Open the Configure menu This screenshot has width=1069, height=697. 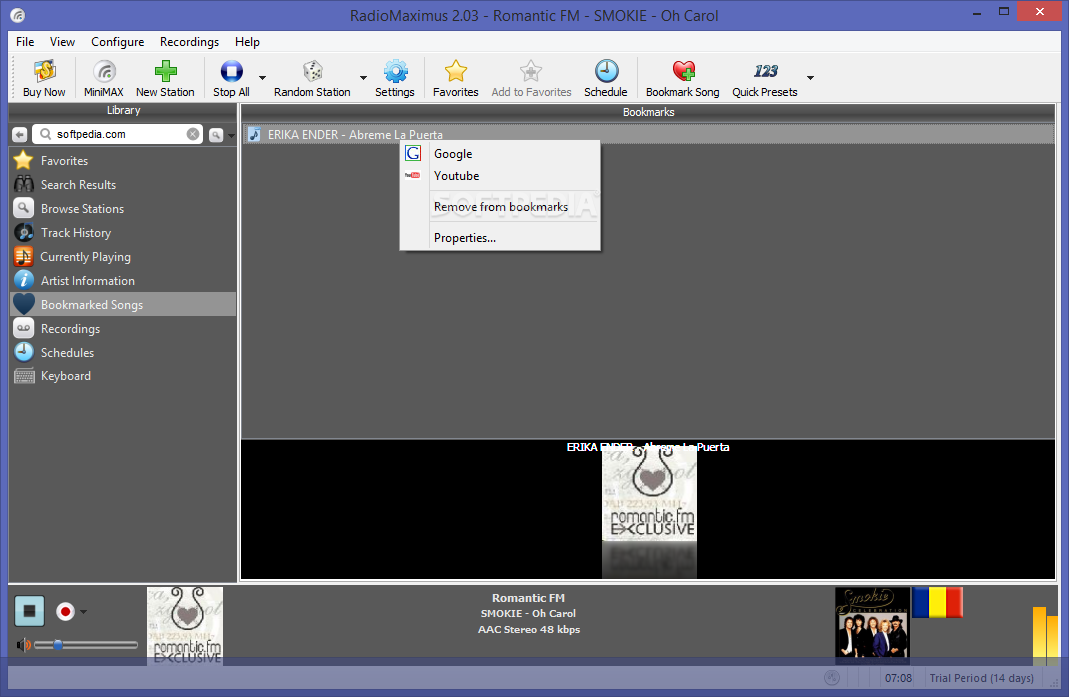click(x=117, y=42)
